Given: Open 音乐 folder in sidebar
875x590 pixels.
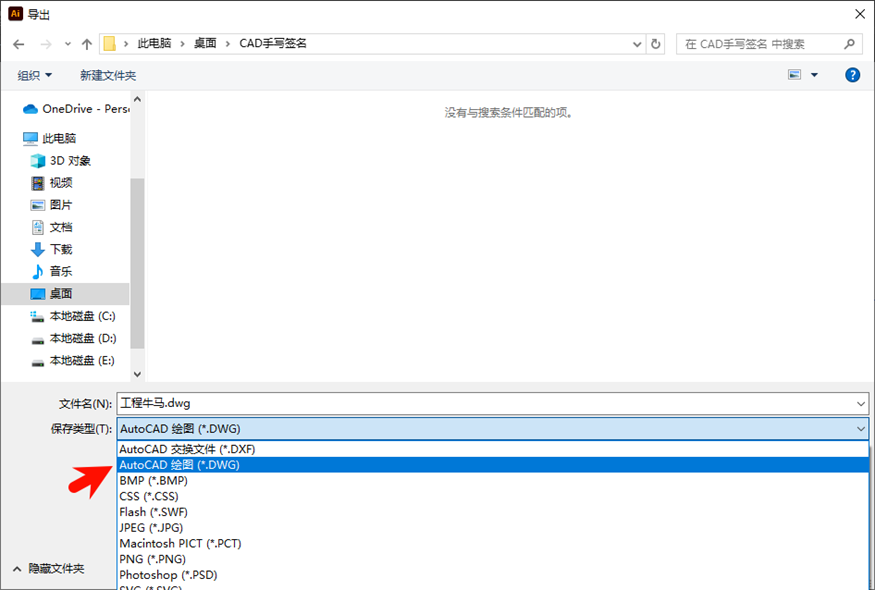Looking at the screenshot, I should (x=51, y=271).
